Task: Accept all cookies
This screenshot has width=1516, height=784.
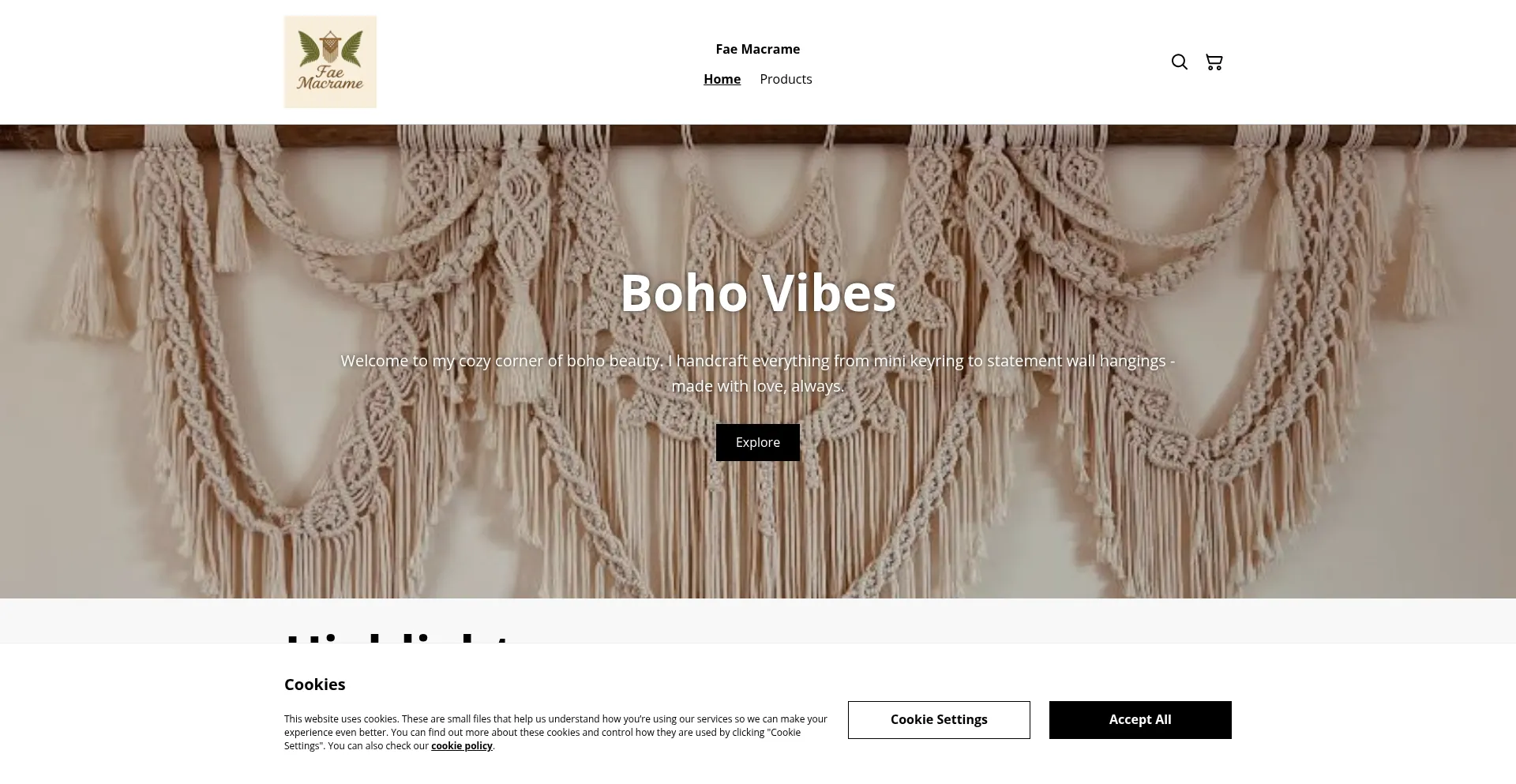Action: click(1140, 720)
